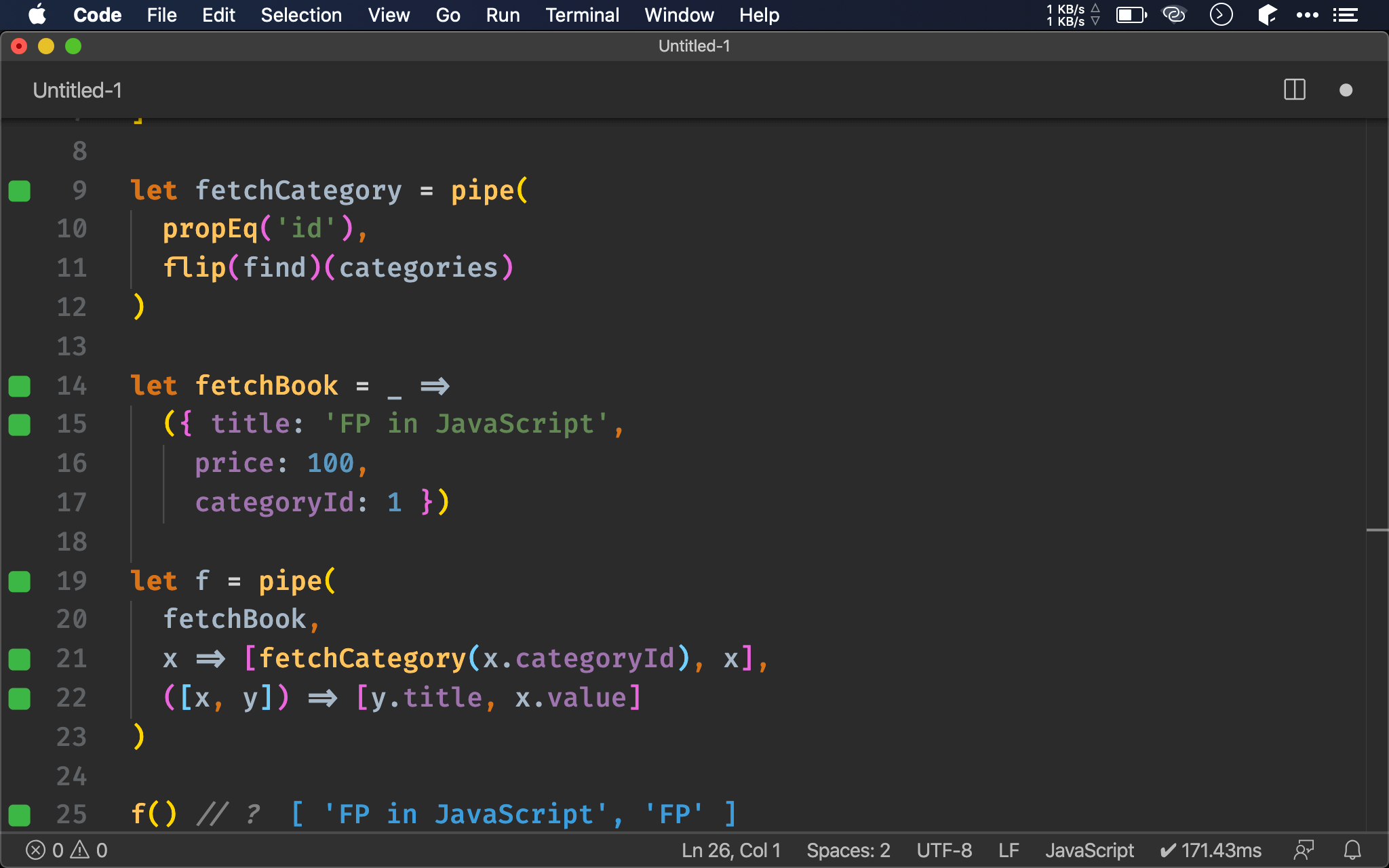This screenshot has width=1389, height=868.
Task: Click the circled arrow menu bar icon
Action: pos(1221,14)
